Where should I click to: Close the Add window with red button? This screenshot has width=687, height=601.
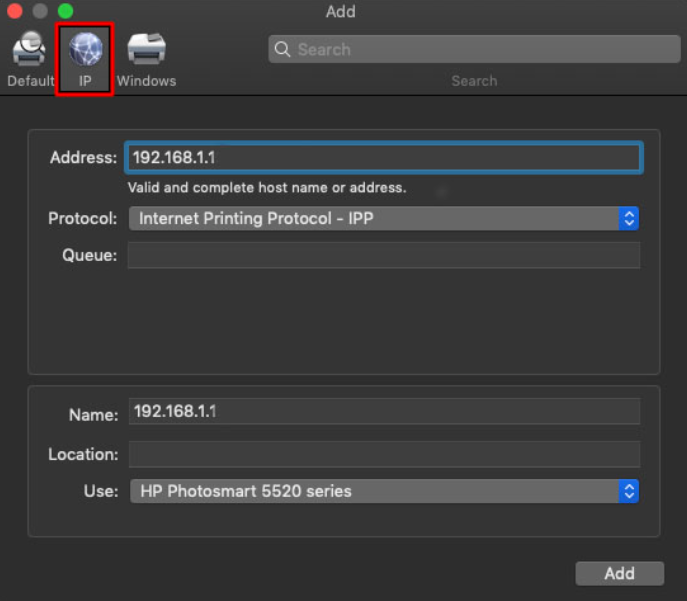coord(15,12)
